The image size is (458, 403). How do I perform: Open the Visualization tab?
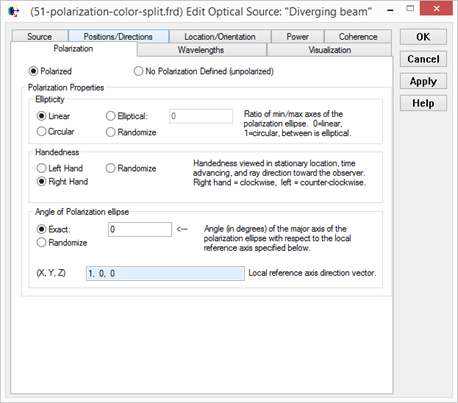329,50
